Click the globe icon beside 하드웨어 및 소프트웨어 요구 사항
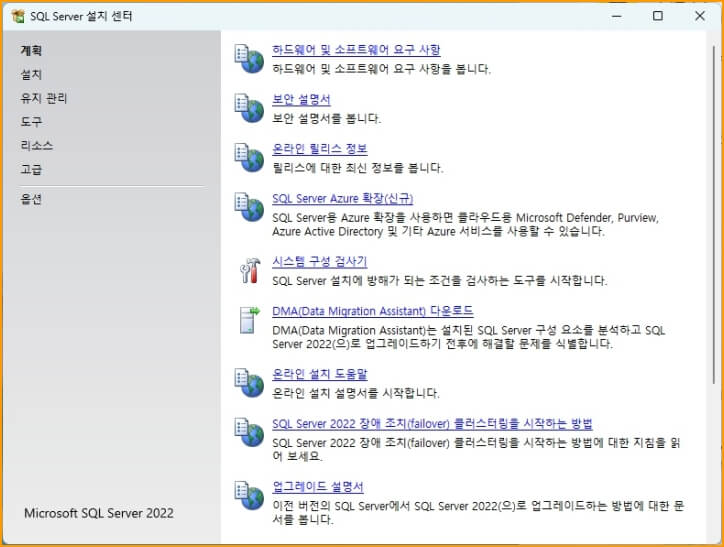Viewport: 724px width, 547px height. point(249,59)
